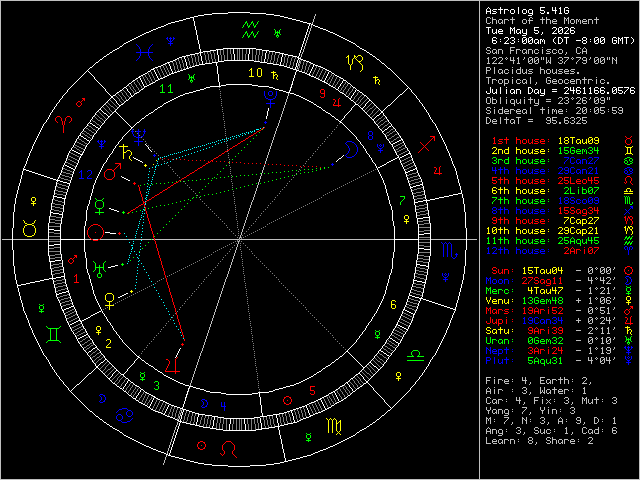Image resolution: width=640 pixels, height=480 pixels.
Task: Click the Taurus glyph on the 1st house row
Action: pos(629,141)
